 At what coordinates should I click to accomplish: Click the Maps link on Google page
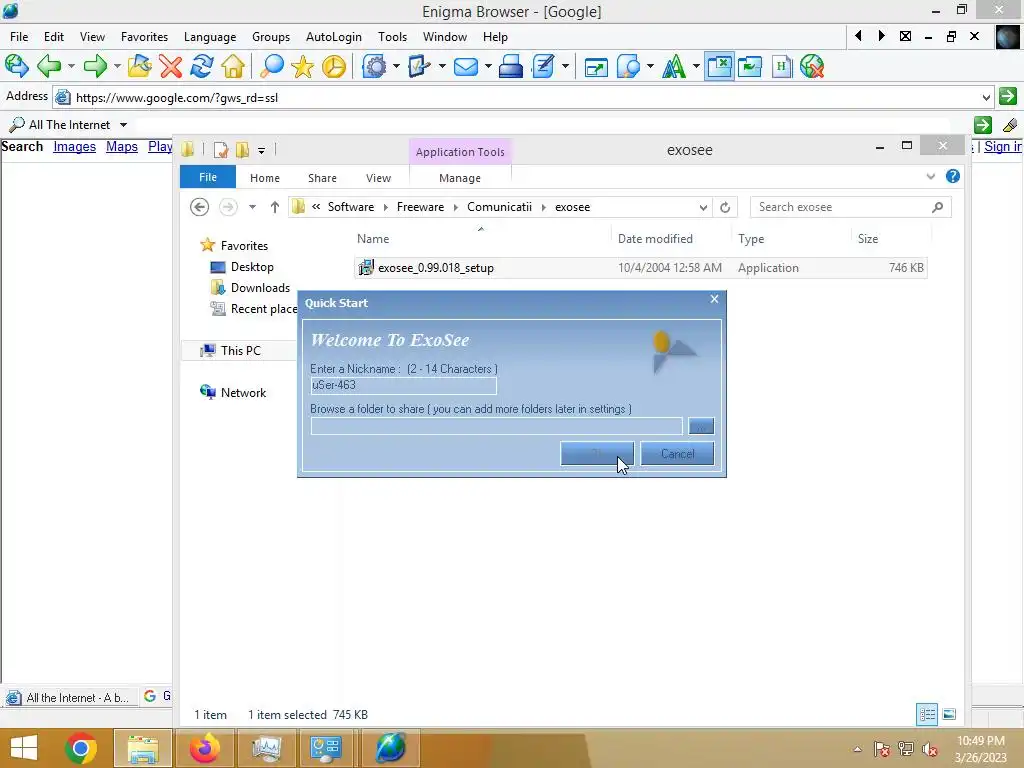click(121, 146)
